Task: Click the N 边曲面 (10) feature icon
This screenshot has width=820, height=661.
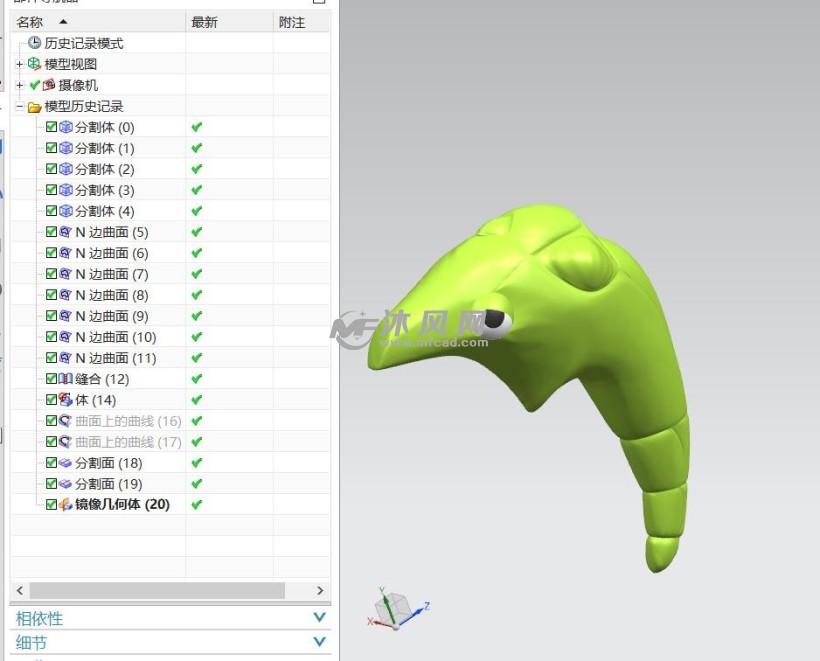Action: pos(65,336)
